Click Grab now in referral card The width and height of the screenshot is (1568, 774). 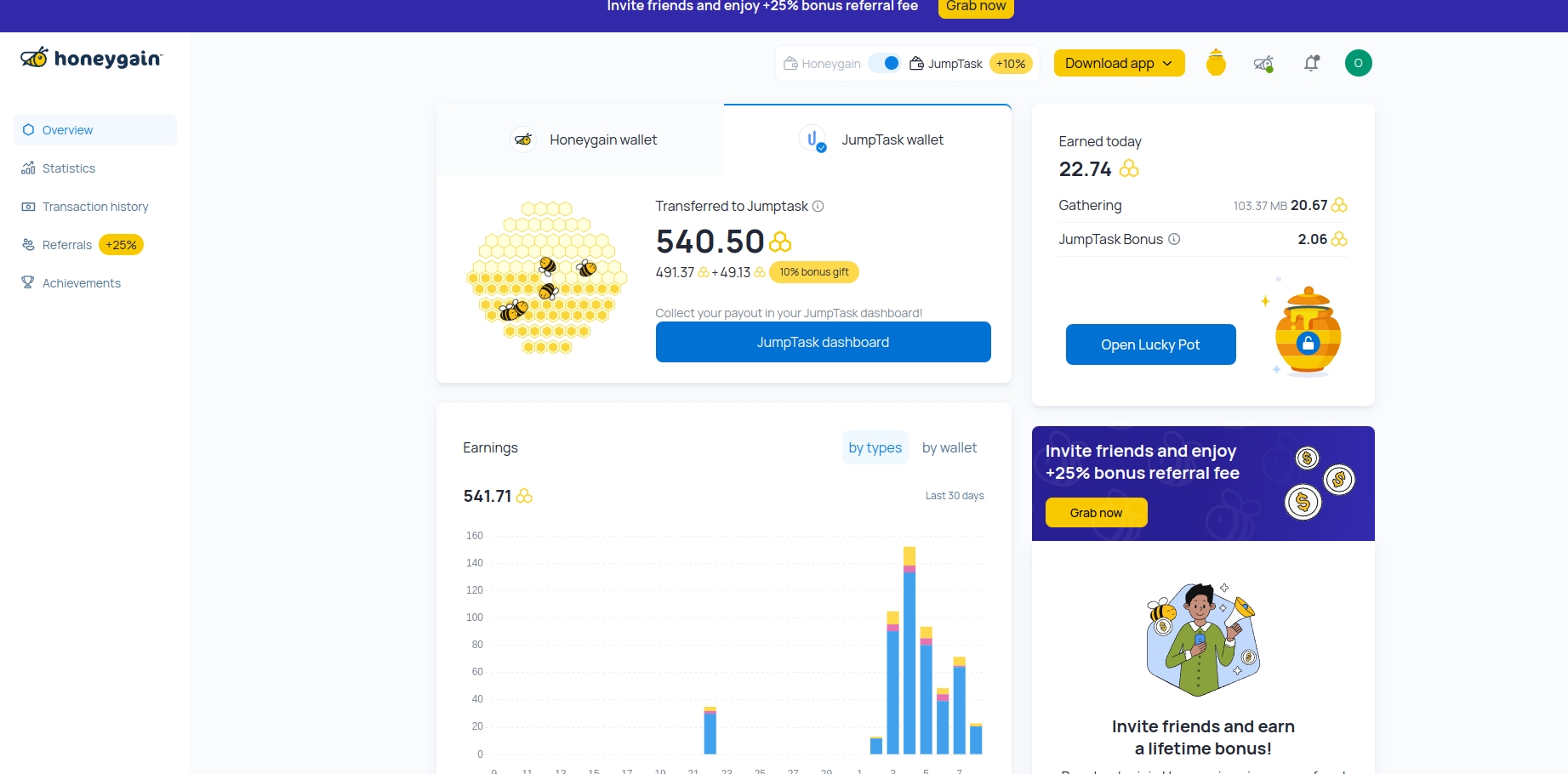[1096, 513]
